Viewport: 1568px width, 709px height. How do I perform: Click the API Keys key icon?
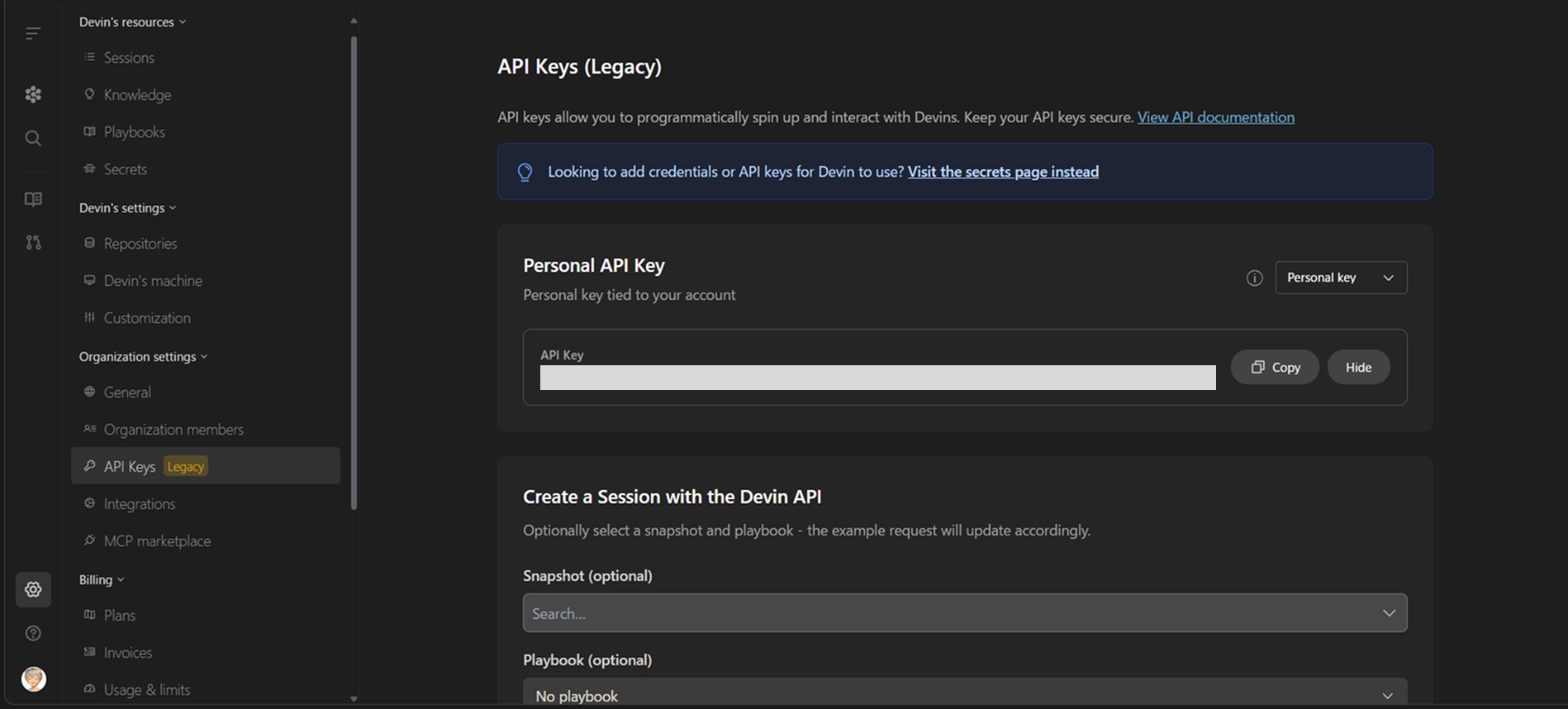point(89,466)
